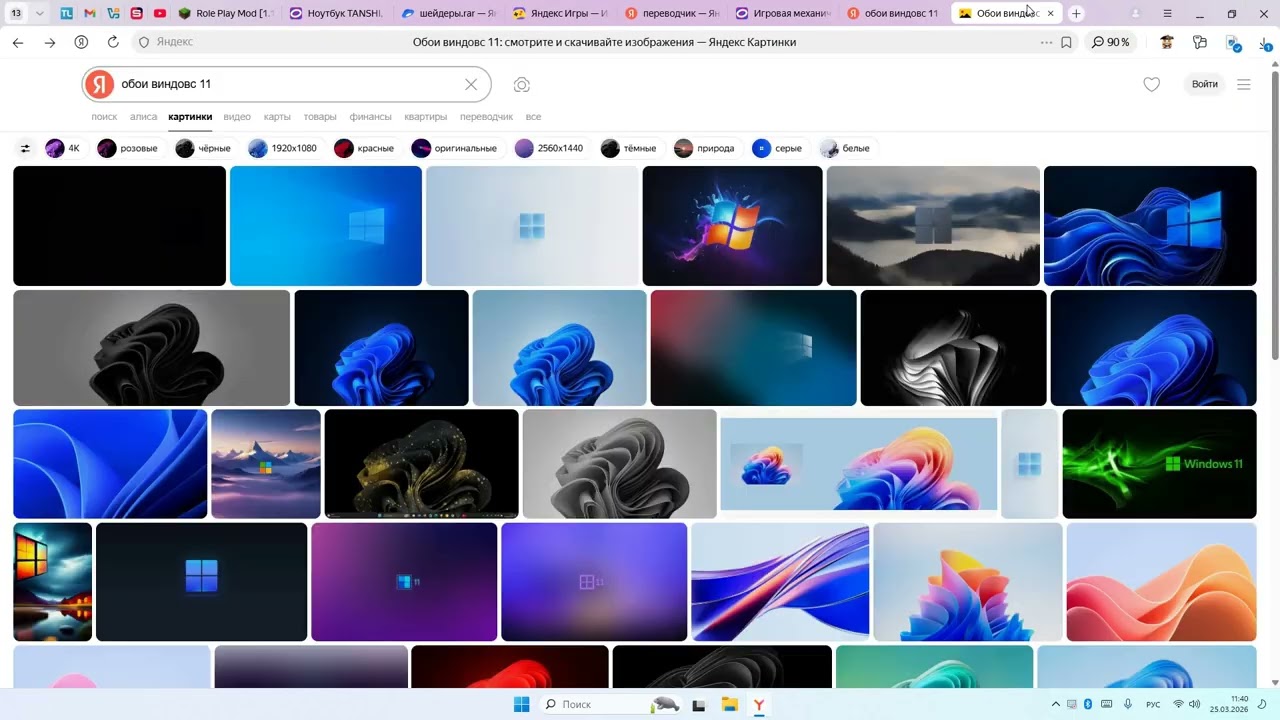Apply the 2560x1440 size filter chip
Viewport: 1280px width, 720px height.
550,148
